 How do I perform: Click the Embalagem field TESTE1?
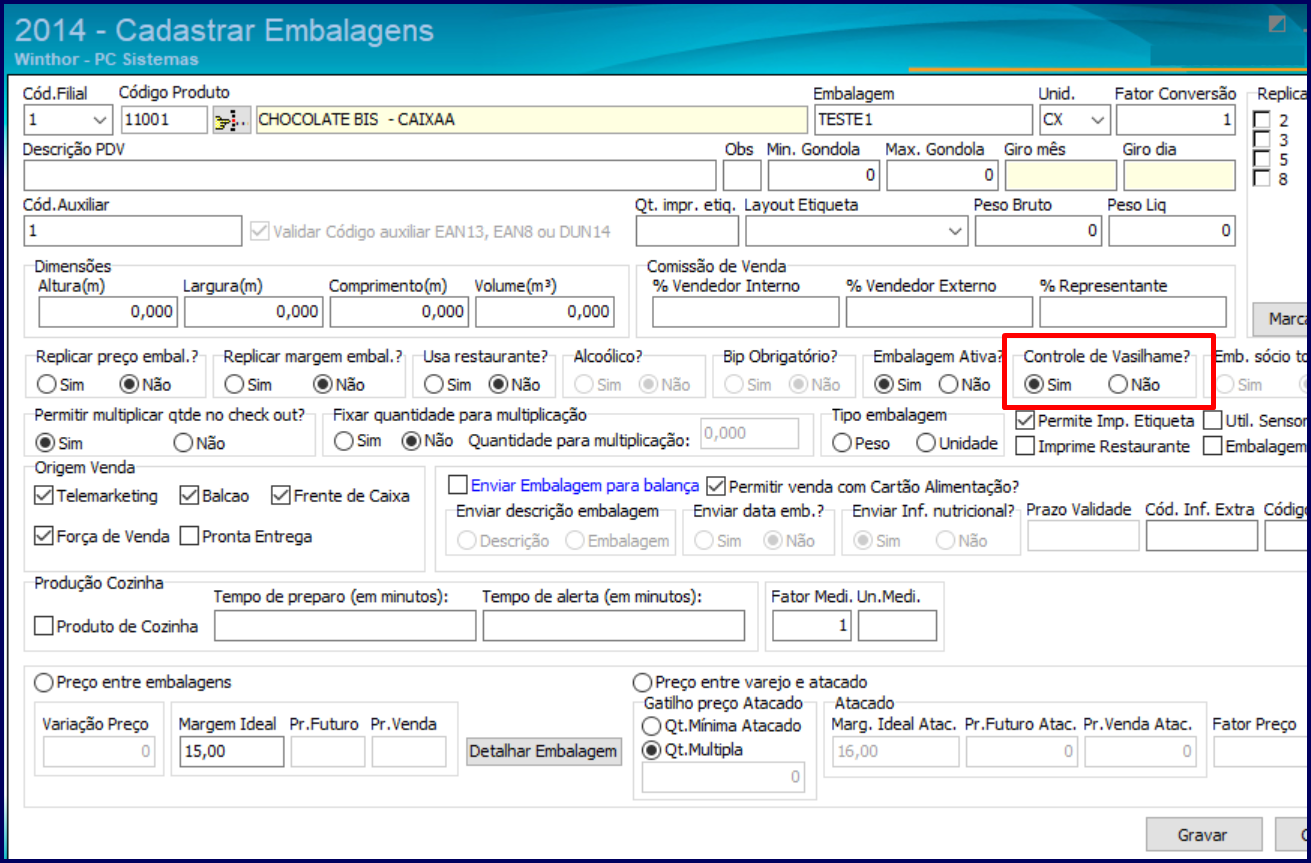(924, 121)
